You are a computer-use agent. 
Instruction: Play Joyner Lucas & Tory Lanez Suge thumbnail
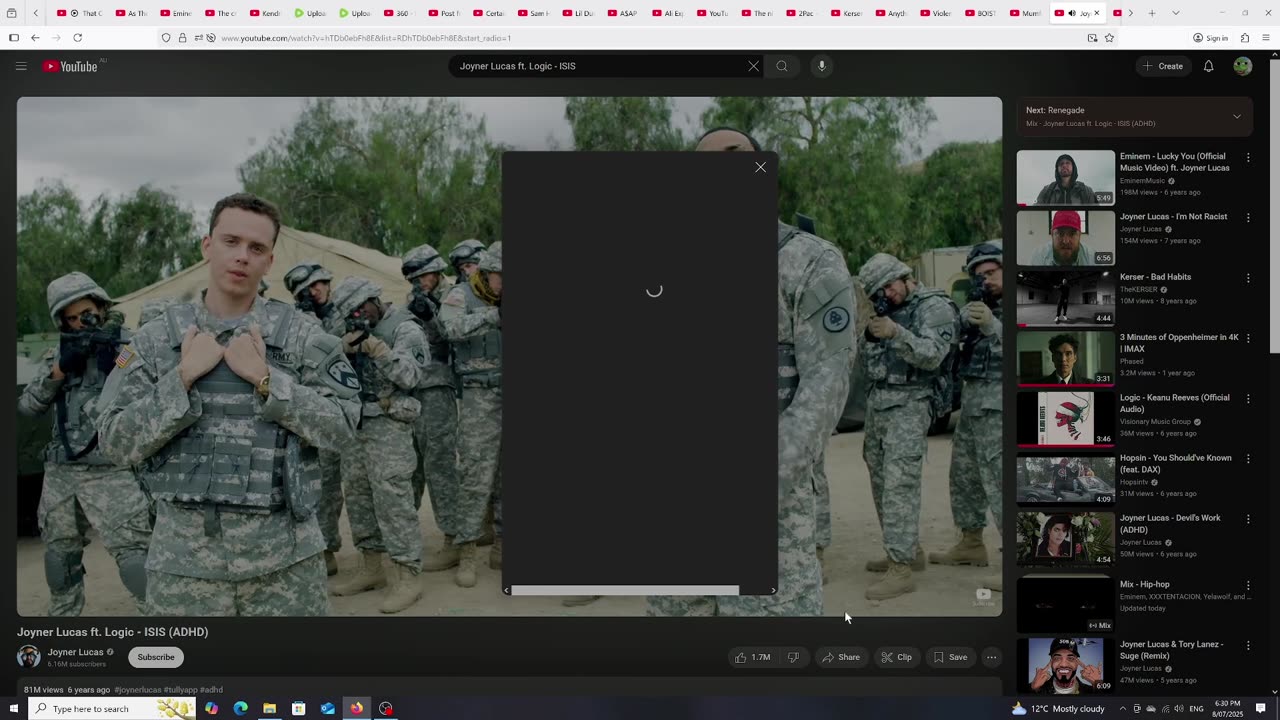pos(1065,665)
